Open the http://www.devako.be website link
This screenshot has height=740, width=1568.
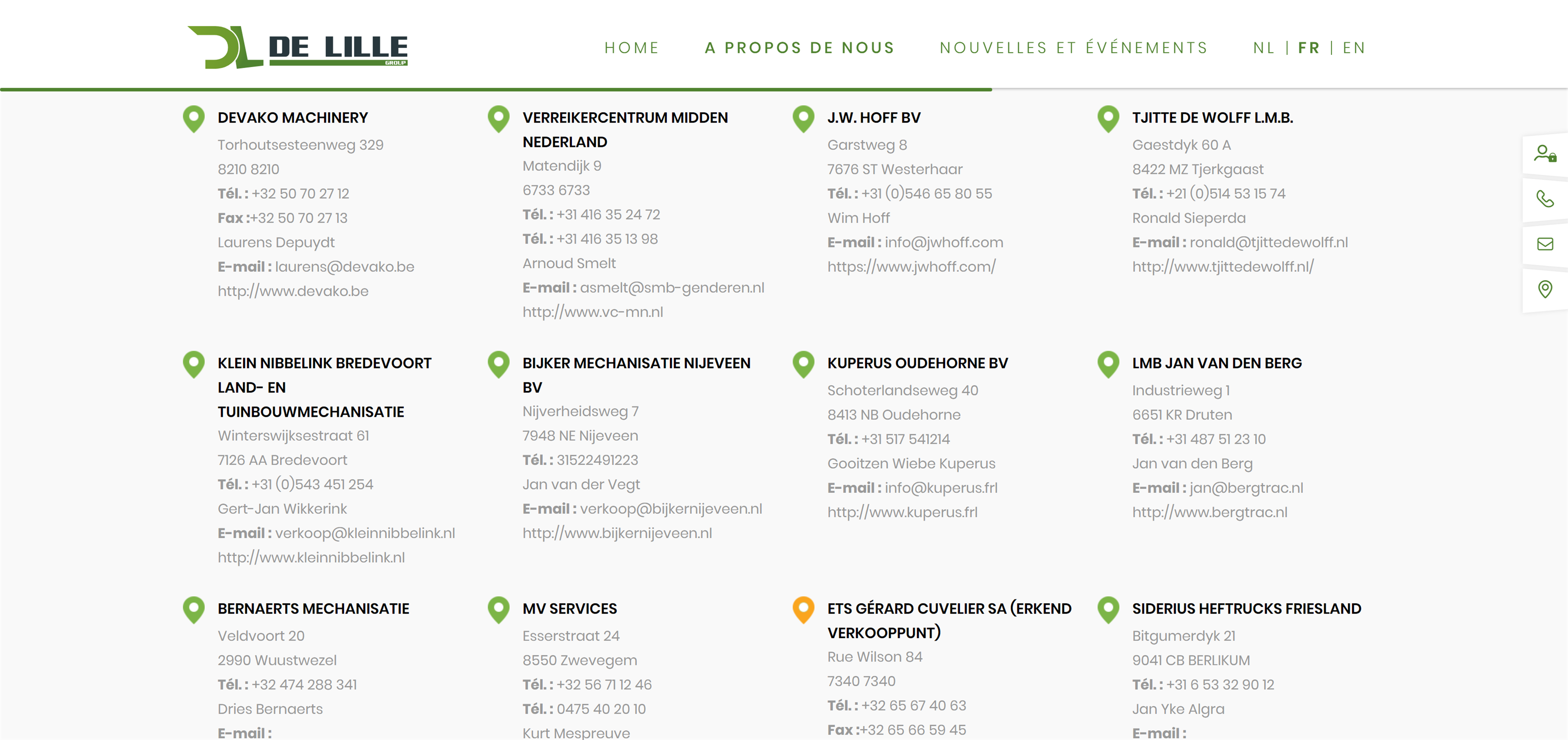click(293, 291)
